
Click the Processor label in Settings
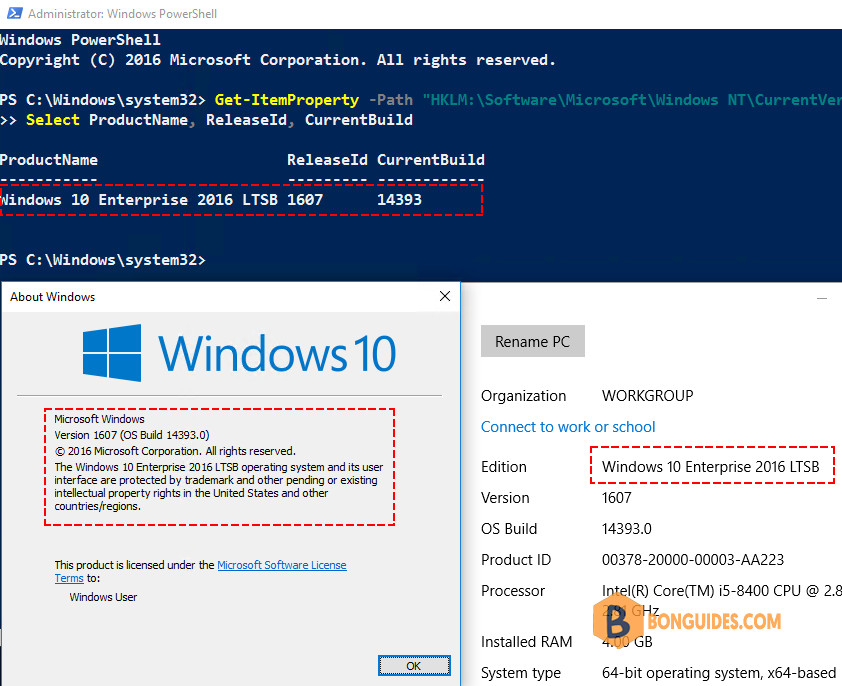pyautogui.click(x=513, y=591)
